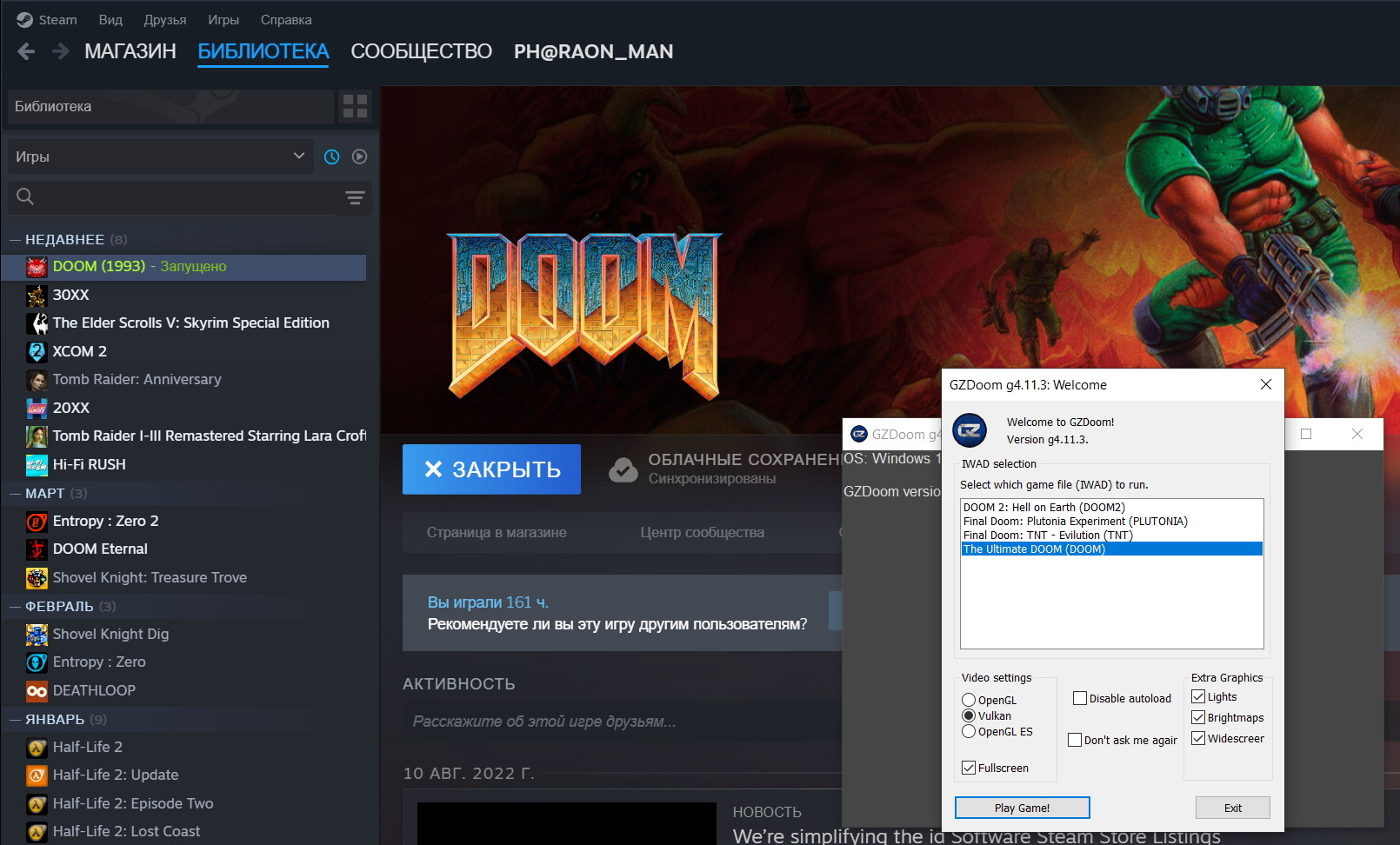Open Страница в магазине link

(x=497, y=532)
